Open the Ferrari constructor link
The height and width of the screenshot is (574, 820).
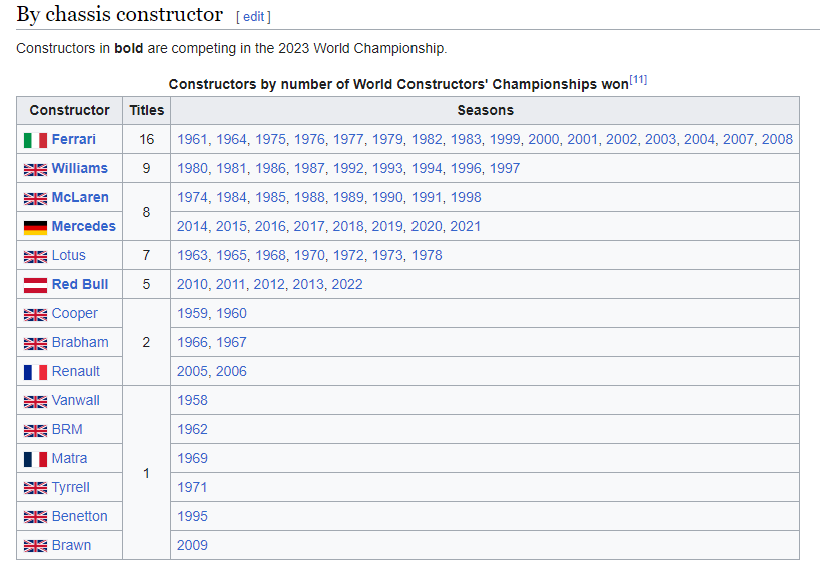click(x=74, y=140)
